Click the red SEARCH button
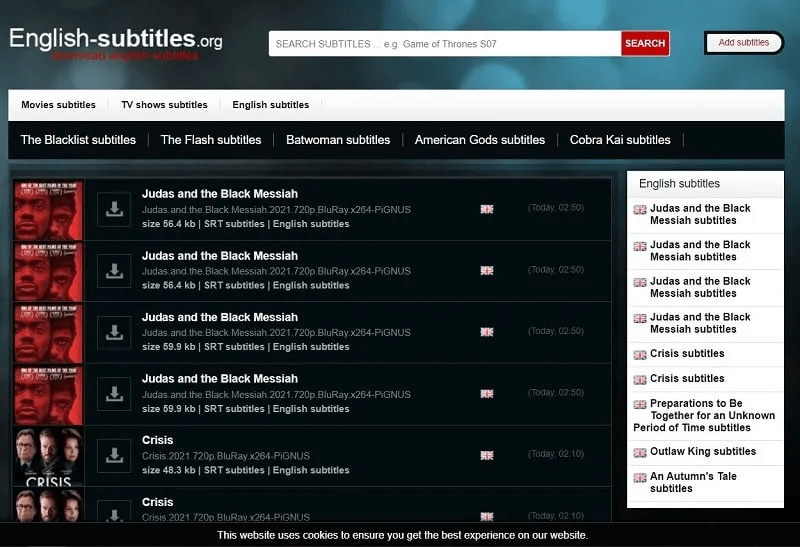The height and width of the screenshot is (547, 800). 645,43
